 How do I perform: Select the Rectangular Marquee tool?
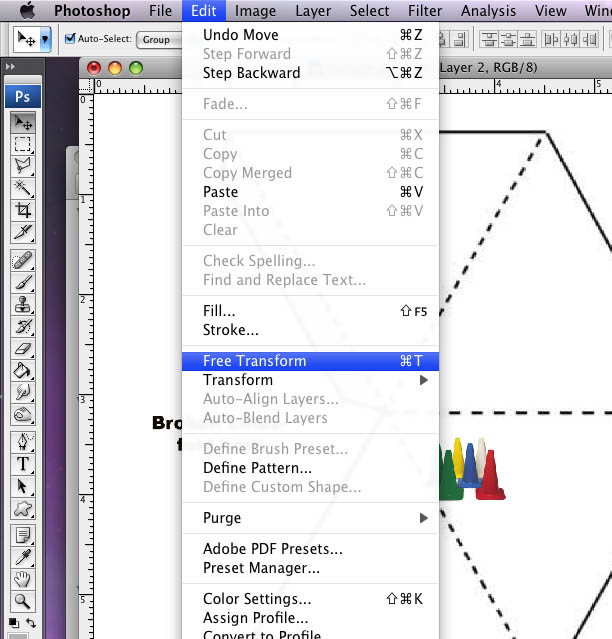pyautogui.click(x=23, y=144)
